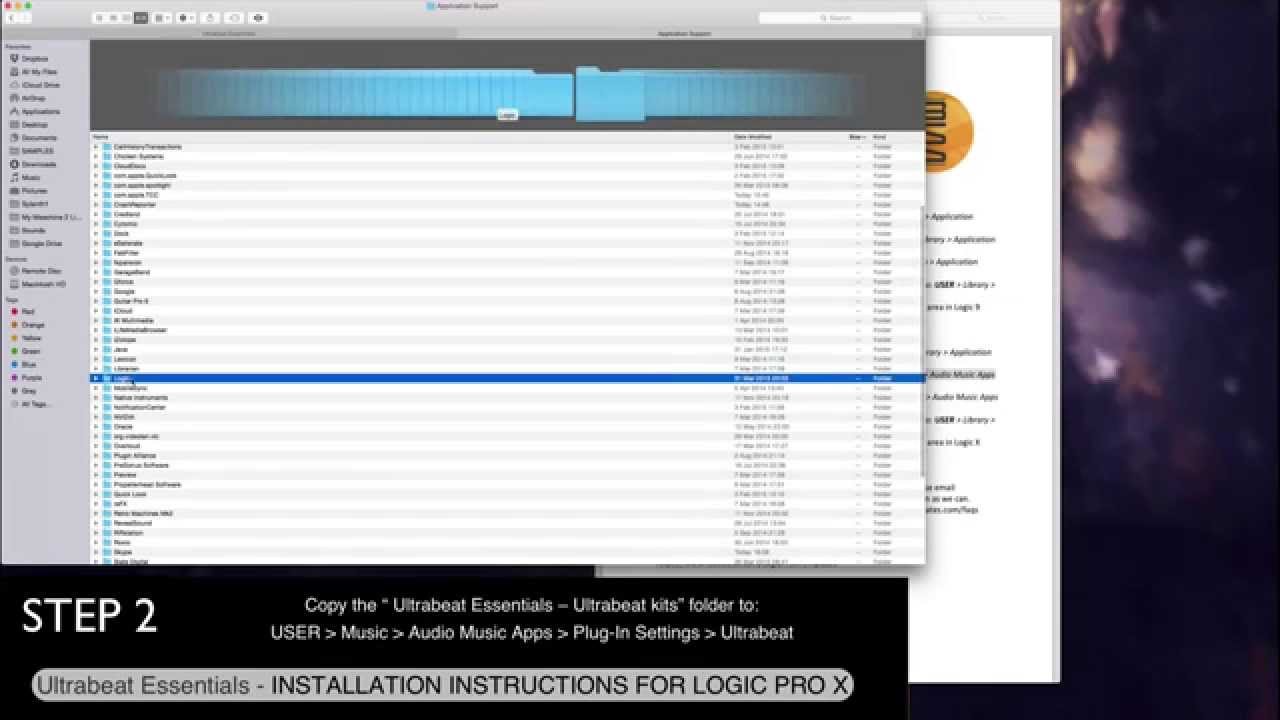Image resolution: width=1280 pixels, height=720 pixels.
Task: Click the file list vertical scrollbar
Action: coord(922,340)
